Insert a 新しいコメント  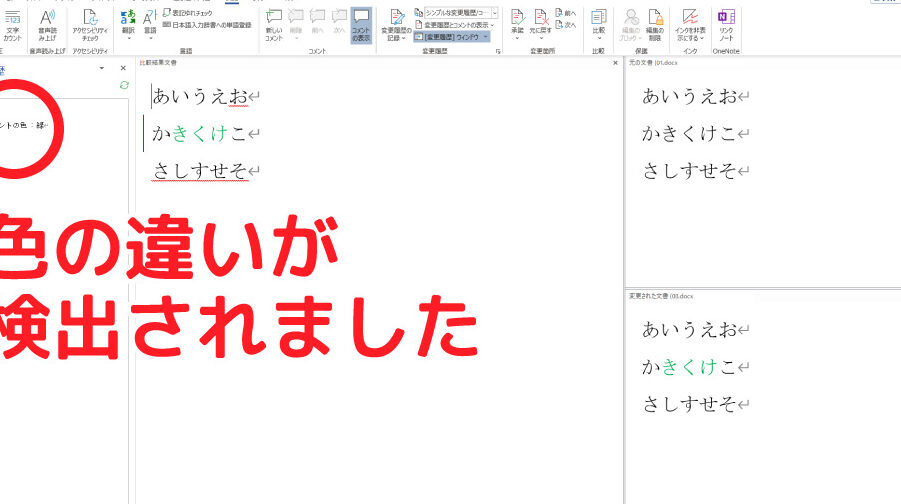click(274, 26)
